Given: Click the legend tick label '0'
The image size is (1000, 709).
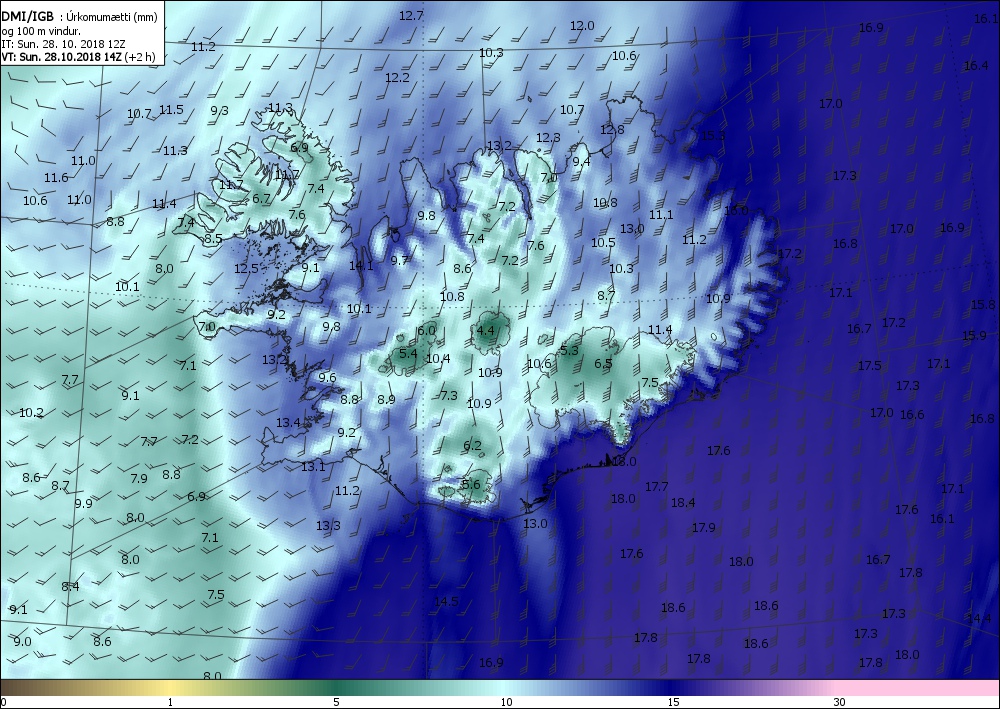Looking at the screenshot, I should (4, 702).
